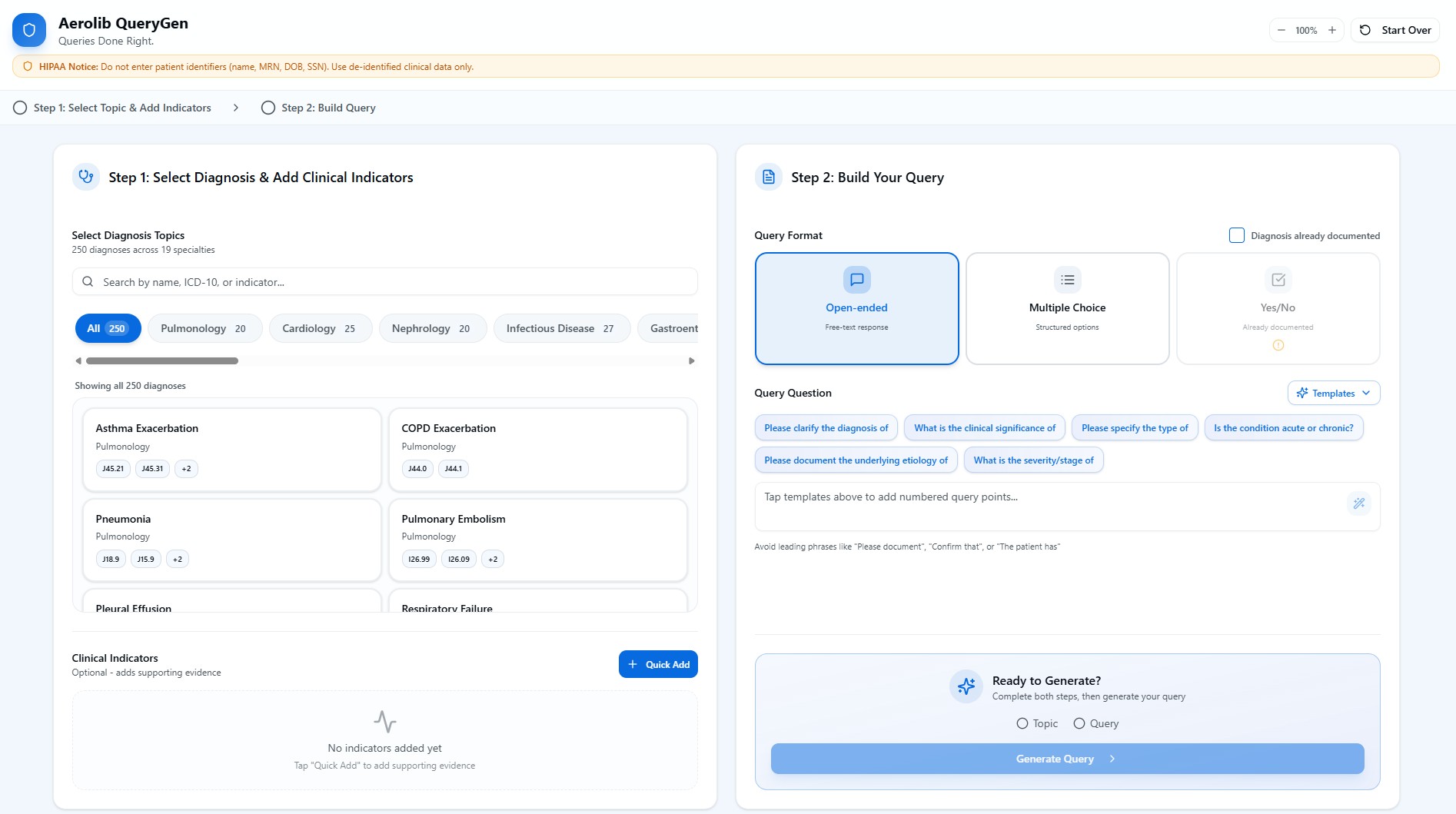The width and height of the screenshot is (1456, 814).
Task: Switch to the Cardiology specialty tab
Action: (x=320, y=328)
